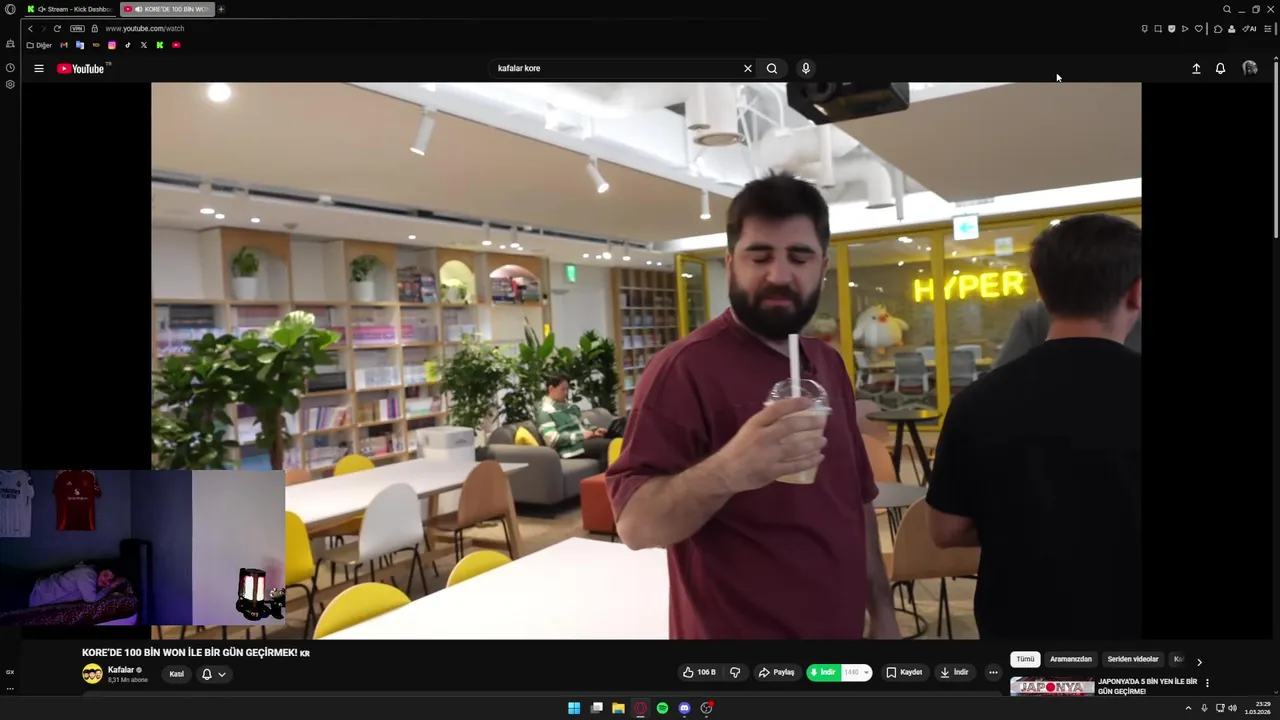The image size is (1280, 720).
Task: Open the taskbar clock showing 23:29
Action: [1258, 708]
